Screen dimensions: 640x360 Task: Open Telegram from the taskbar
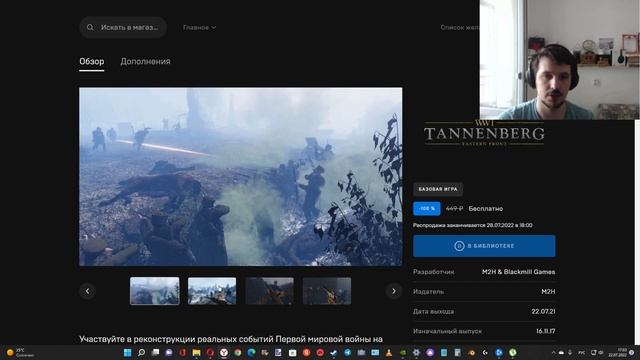[347, 352]
